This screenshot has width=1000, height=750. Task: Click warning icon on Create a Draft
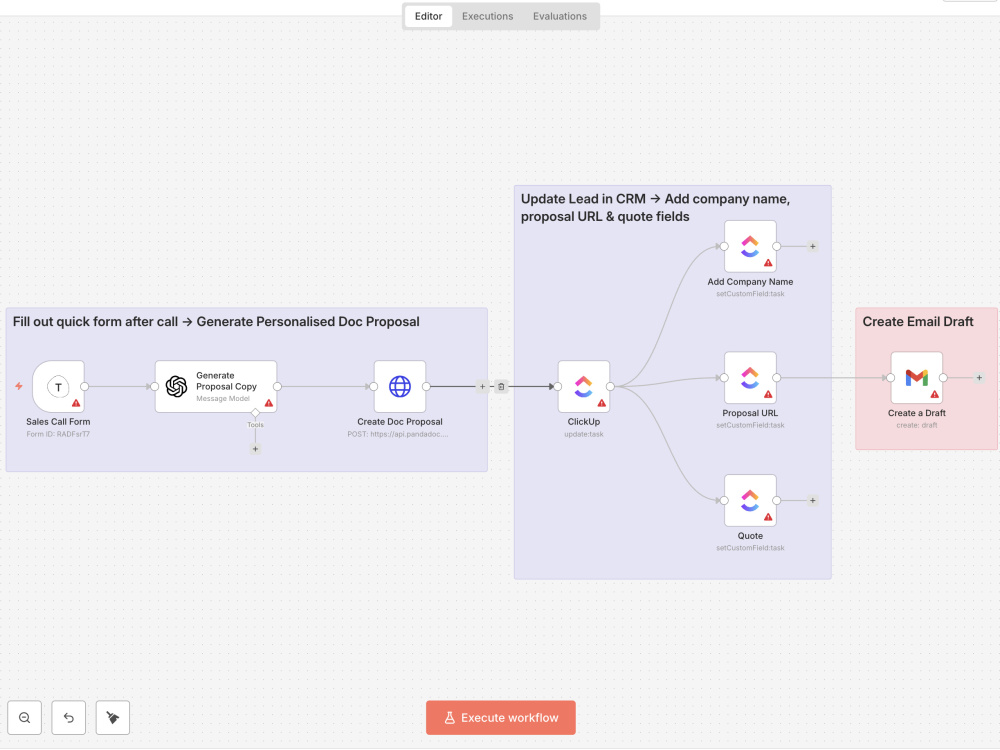(x=934, y=394)
